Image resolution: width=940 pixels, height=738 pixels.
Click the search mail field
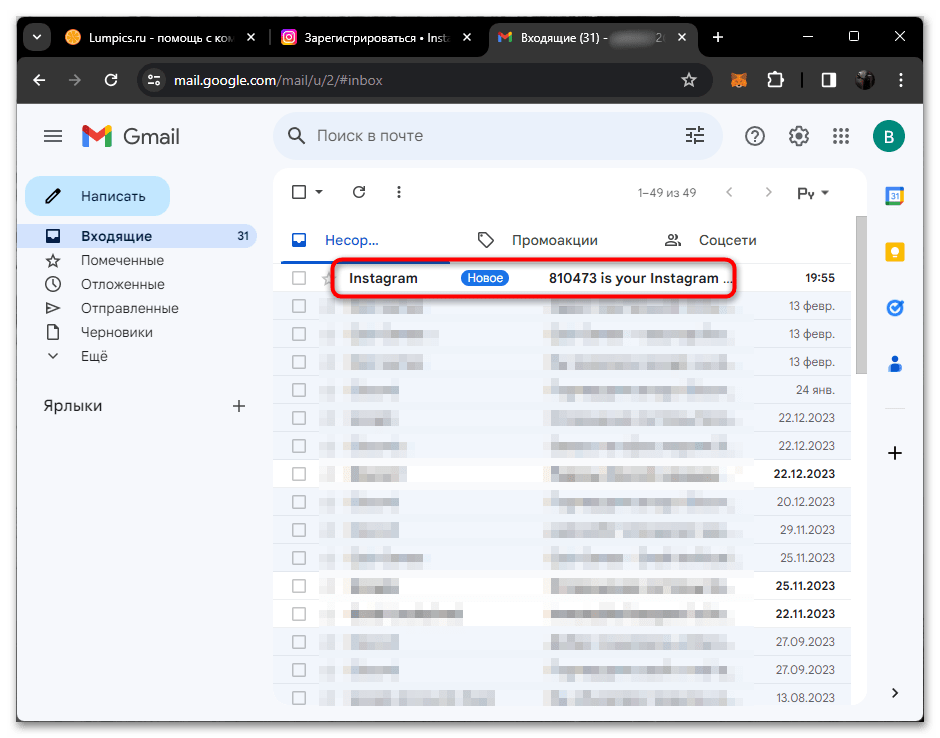point(490,136)
